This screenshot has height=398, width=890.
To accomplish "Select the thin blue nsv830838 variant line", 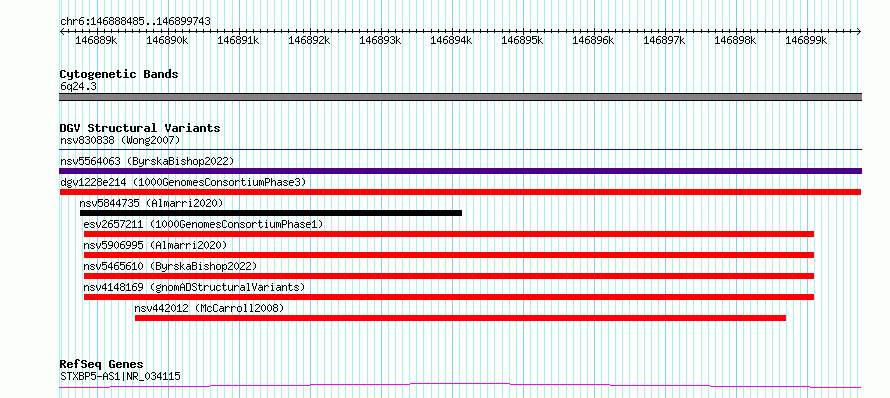I will click(460, 150).
